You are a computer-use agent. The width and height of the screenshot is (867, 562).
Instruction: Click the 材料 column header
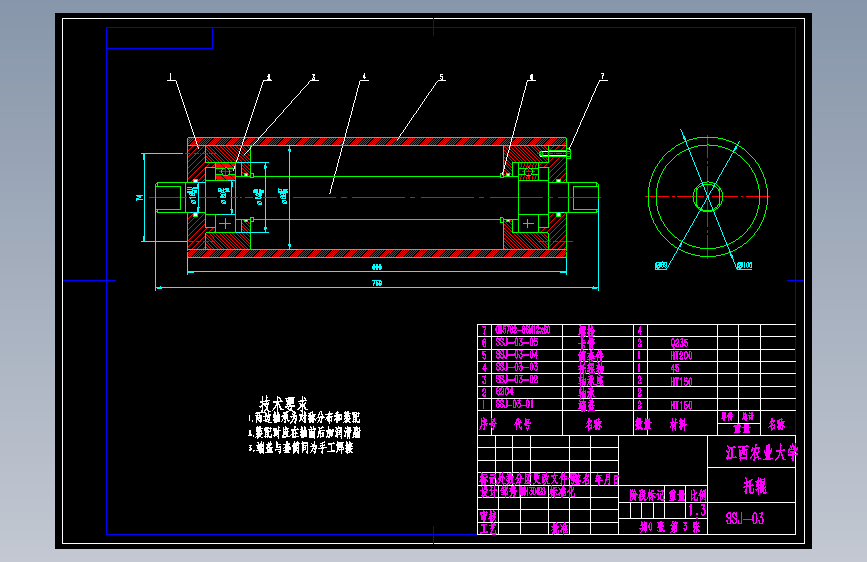tap(678, 424)
